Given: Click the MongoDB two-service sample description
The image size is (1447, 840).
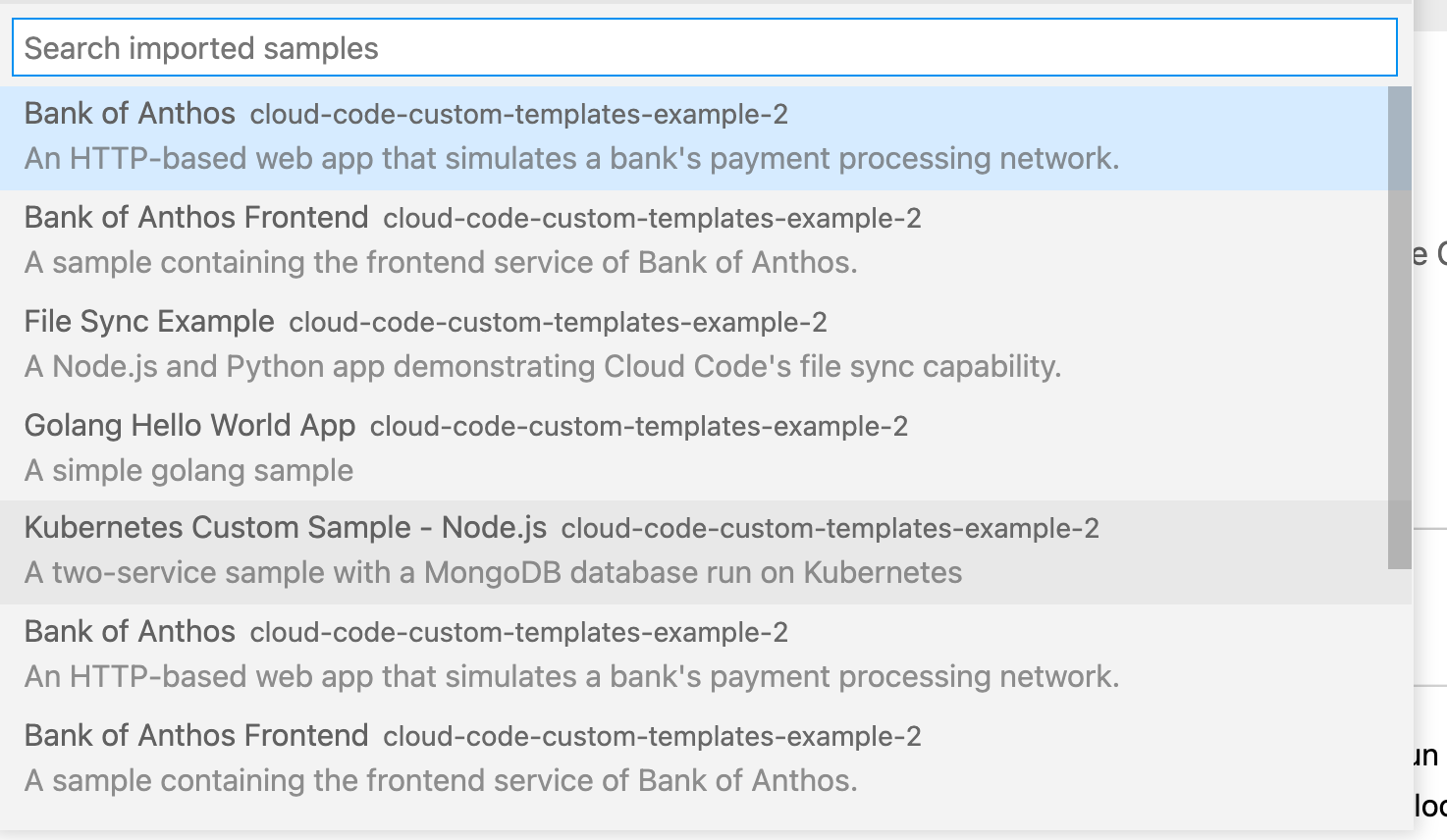Looking at the screenshot, I should pos(493,572).
